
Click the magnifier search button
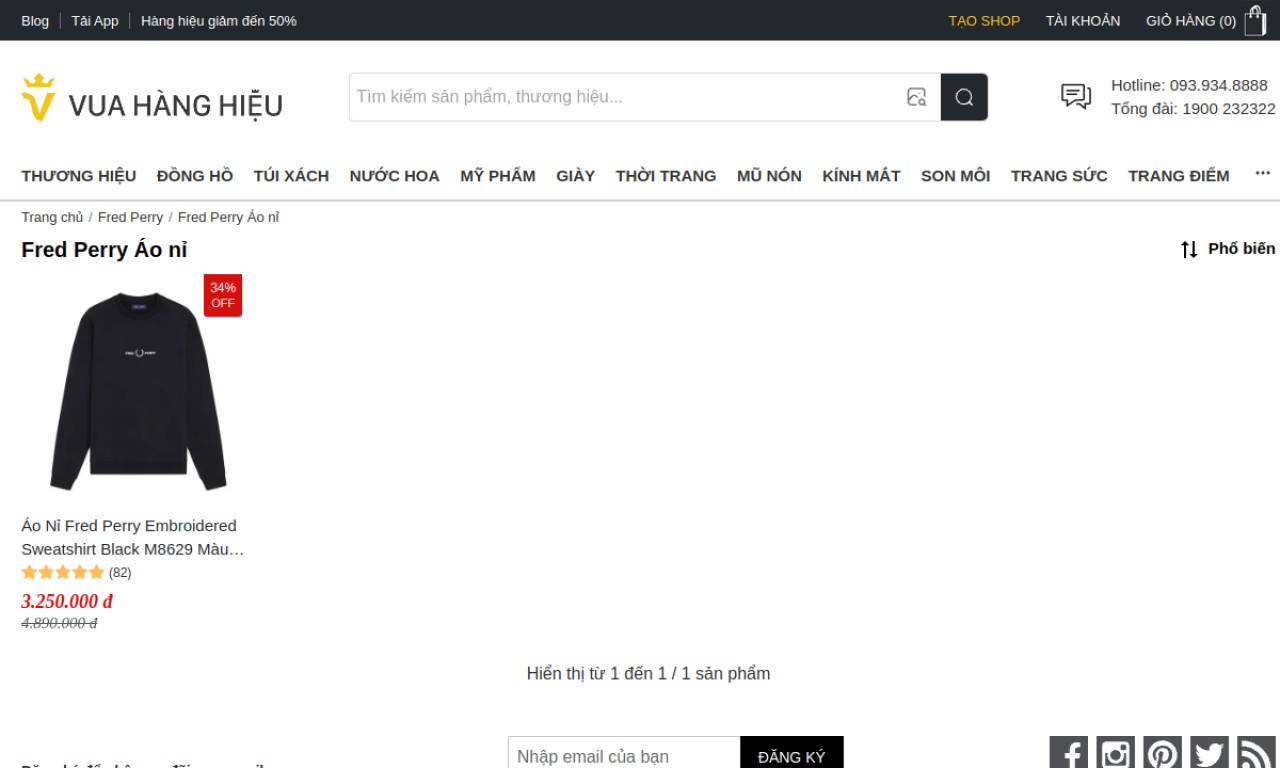[x=964, y=97]
